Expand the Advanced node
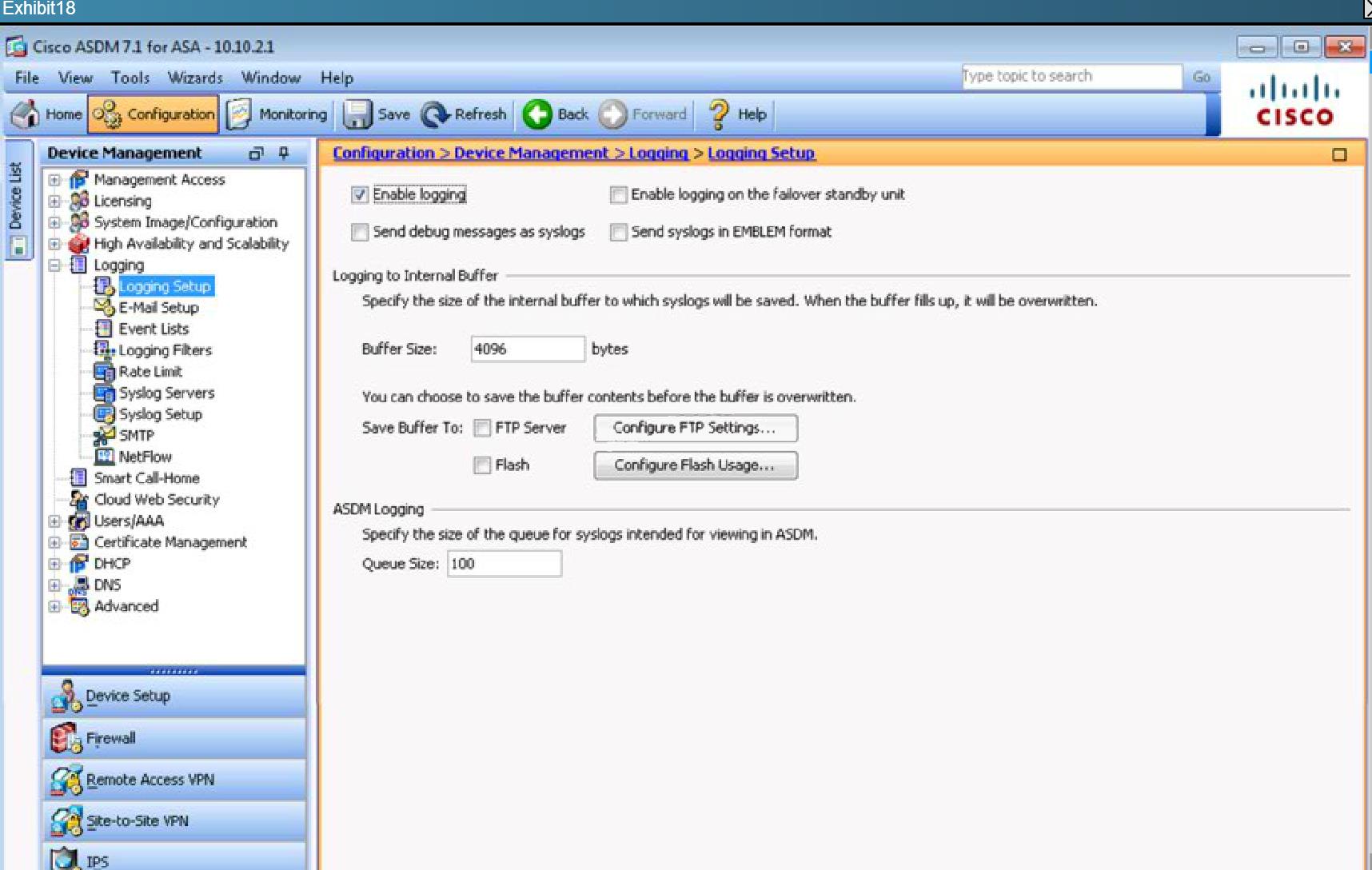1372x870 pixels. 54,606
